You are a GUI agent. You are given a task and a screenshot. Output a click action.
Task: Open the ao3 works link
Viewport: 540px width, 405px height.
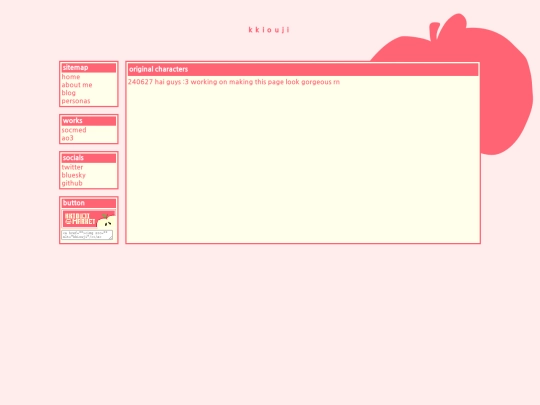coord(68,138)
